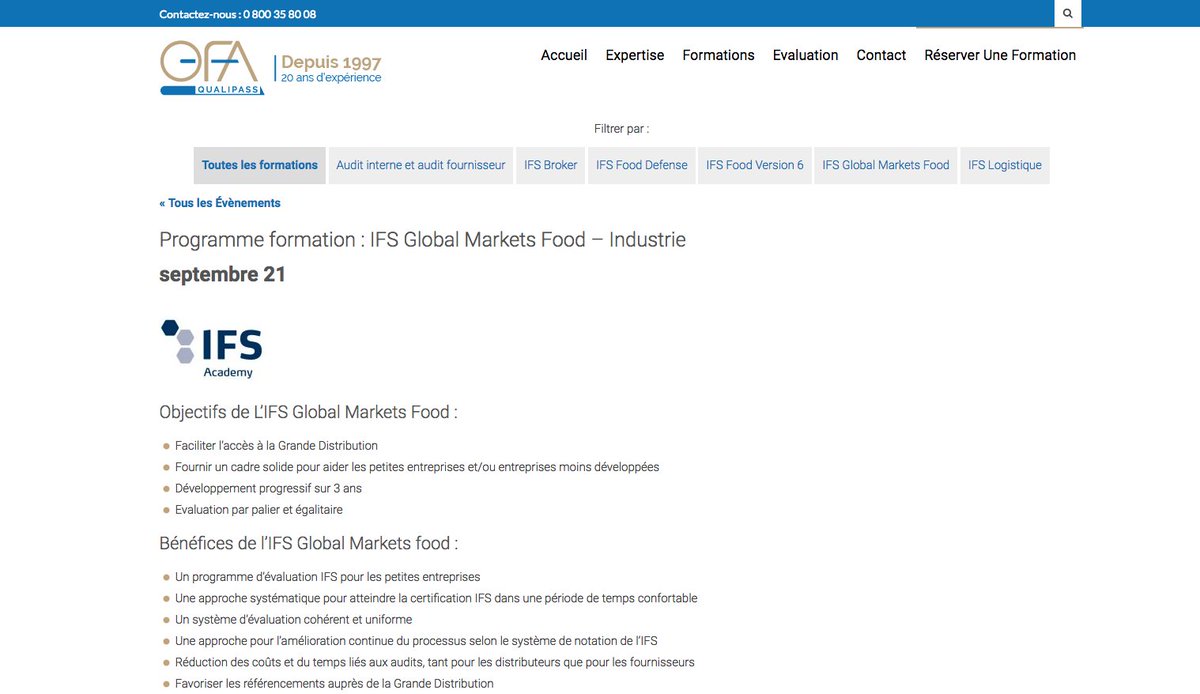Click the Objectifs de L'IFS heading
This screenshot has width=1200, height=694.
coord(308,412)
